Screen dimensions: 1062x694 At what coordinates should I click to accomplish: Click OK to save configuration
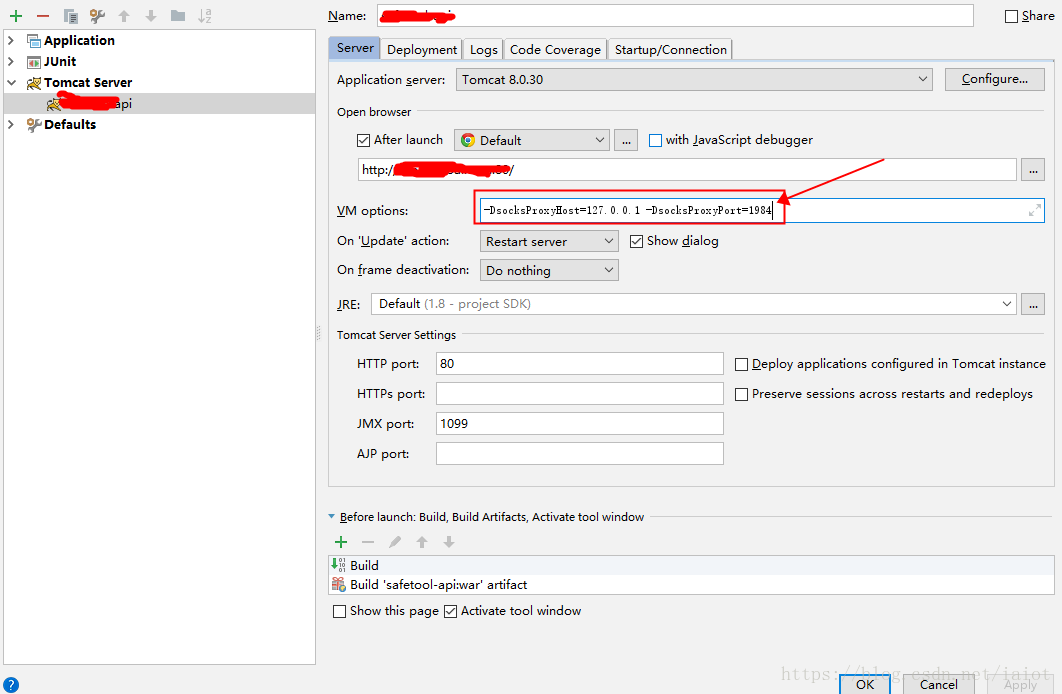pyautogui.click(x=865, y=685)
